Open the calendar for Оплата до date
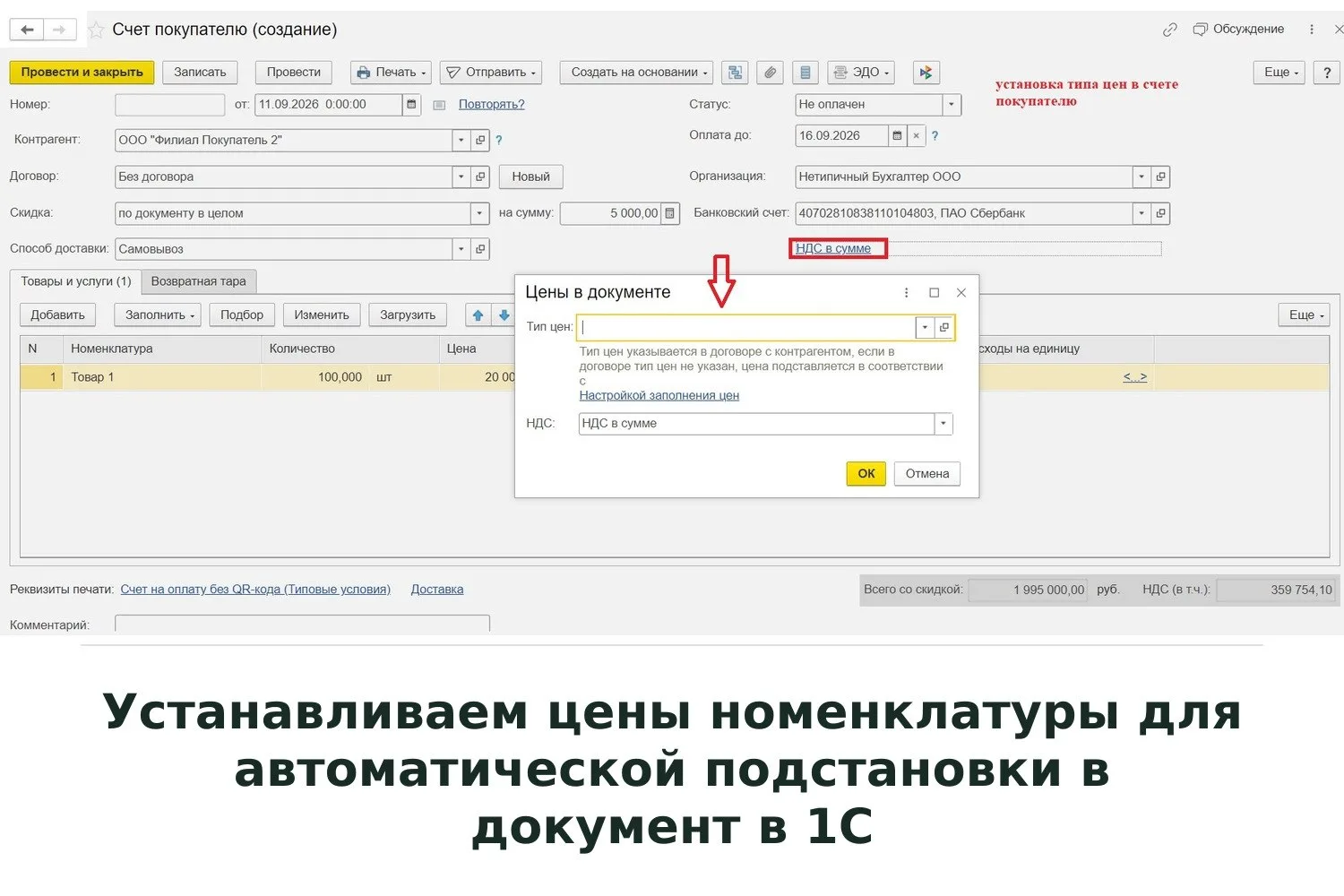This screenshot has height=896, width=1344. click(897, 136)
